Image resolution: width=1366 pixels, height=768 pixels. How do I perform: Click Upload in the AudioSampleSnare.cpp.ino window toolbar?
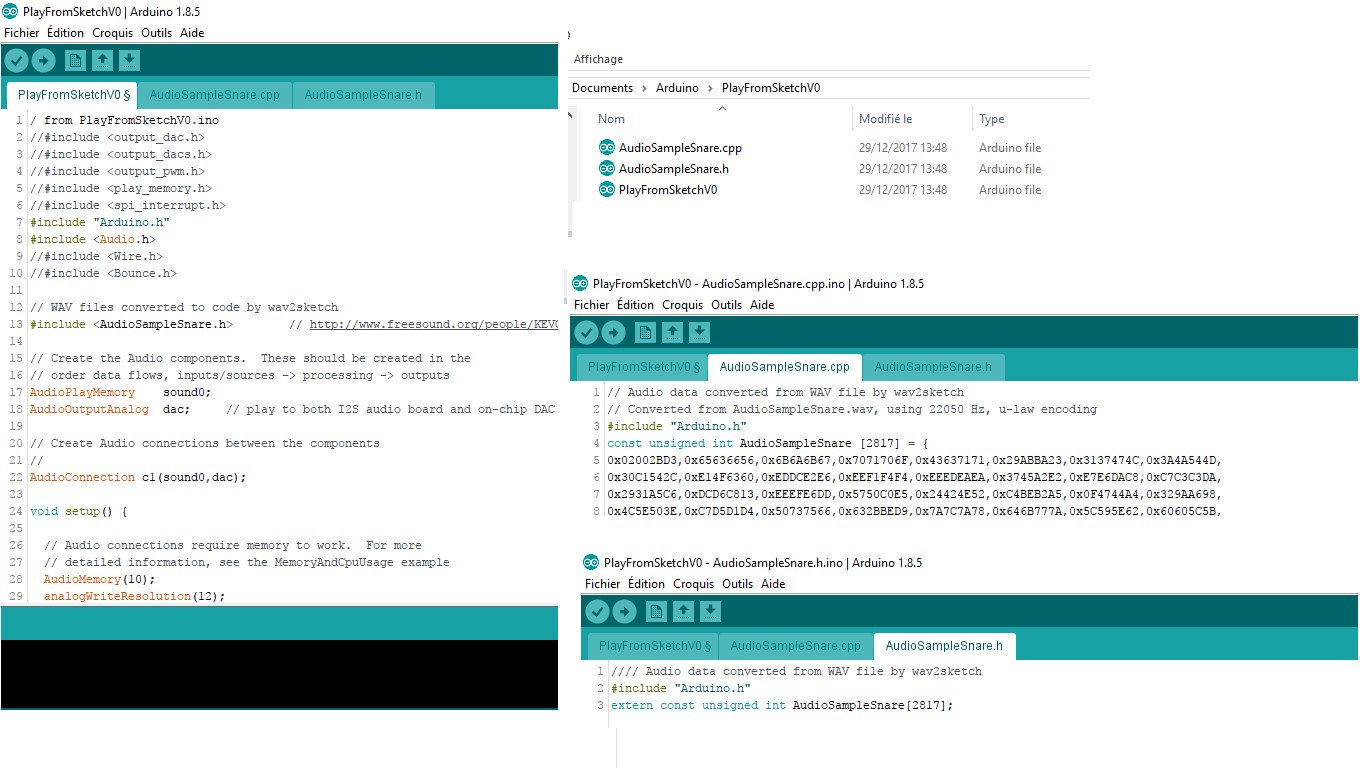tap(614, 333)
